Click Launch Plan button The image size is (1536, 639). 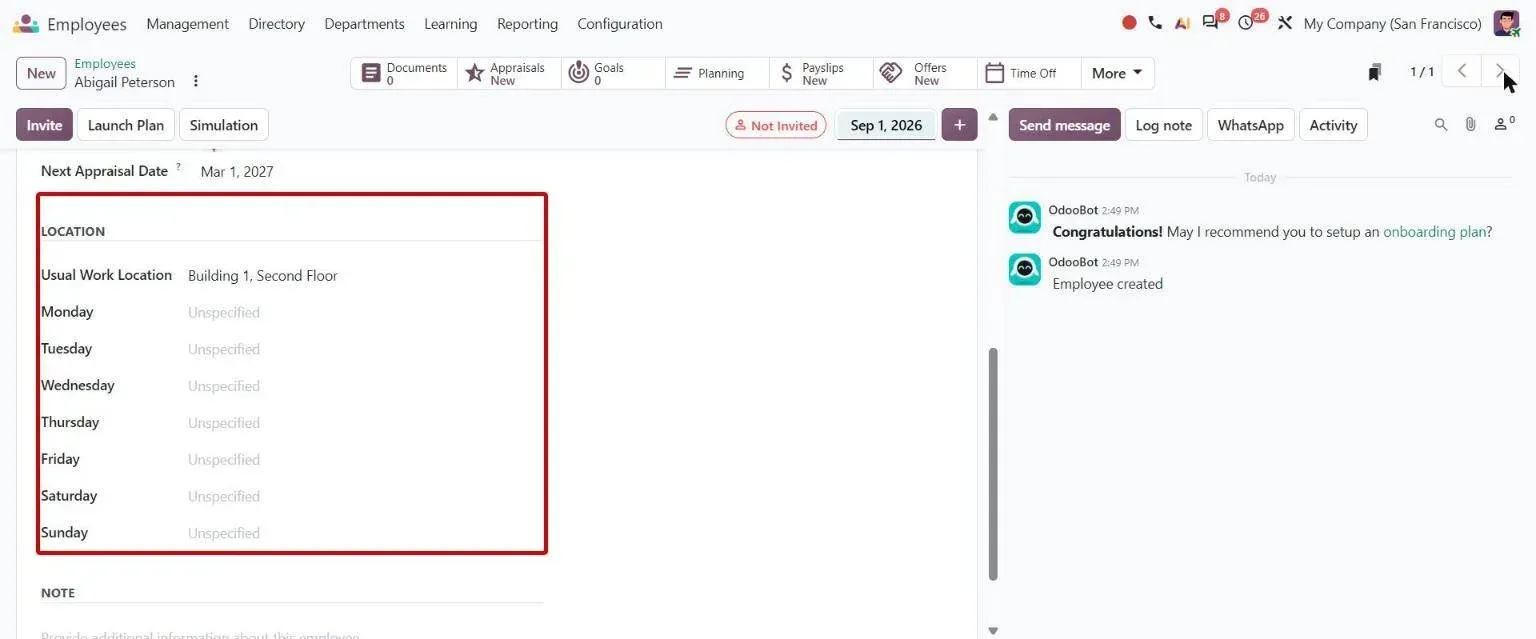click(x=126, y=125)
